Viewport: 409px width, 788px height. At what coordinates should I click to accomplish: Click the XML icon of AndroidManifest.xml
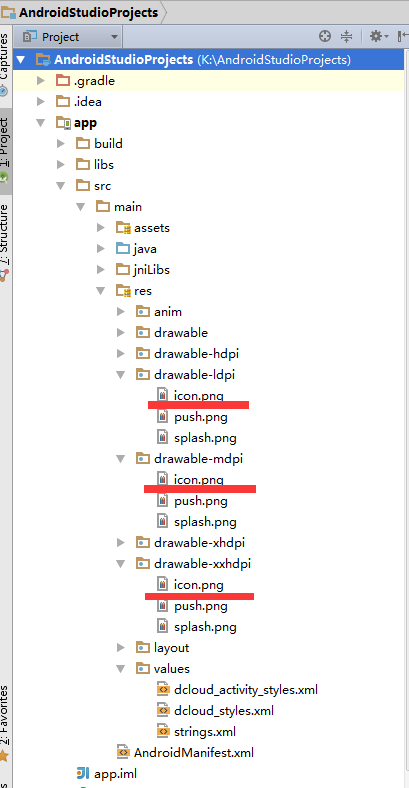point(123,752)
